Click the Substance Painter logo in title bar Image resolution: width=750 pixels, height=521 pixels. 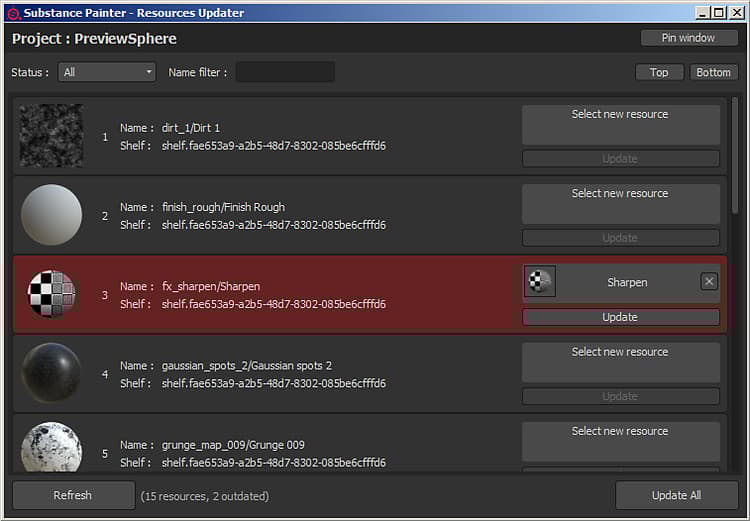coord(13,13)
